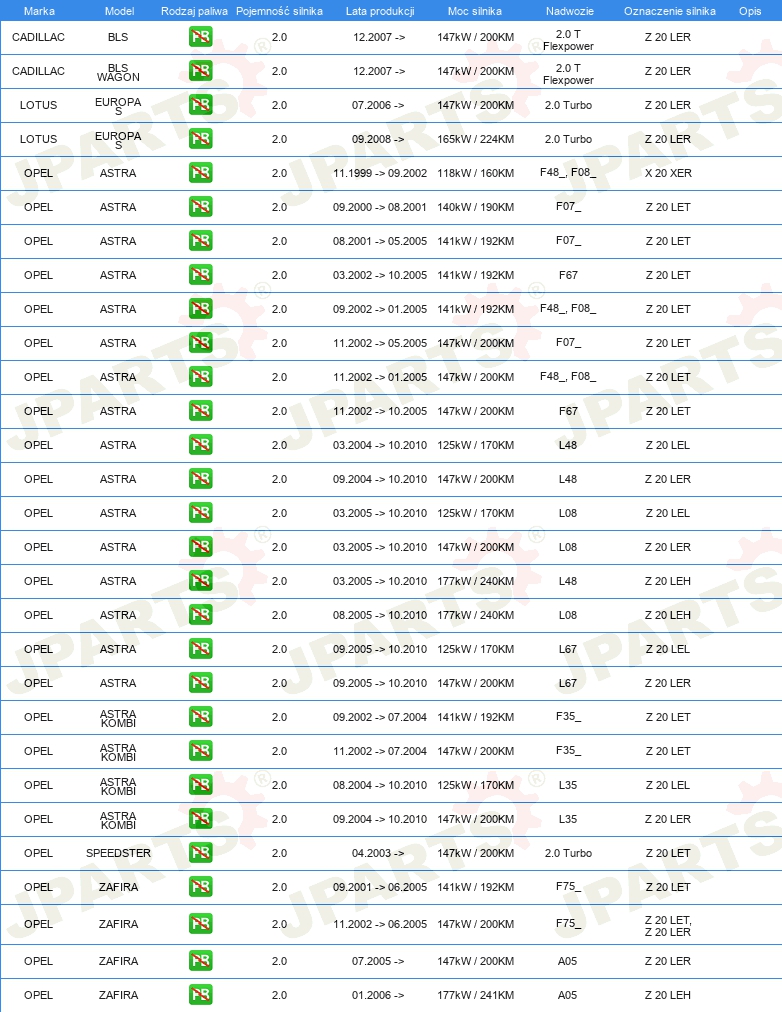Click the fuel icon in the SPEEDSTER row
Viewport: 782px width, 1012px height.
tap(201, 853)
